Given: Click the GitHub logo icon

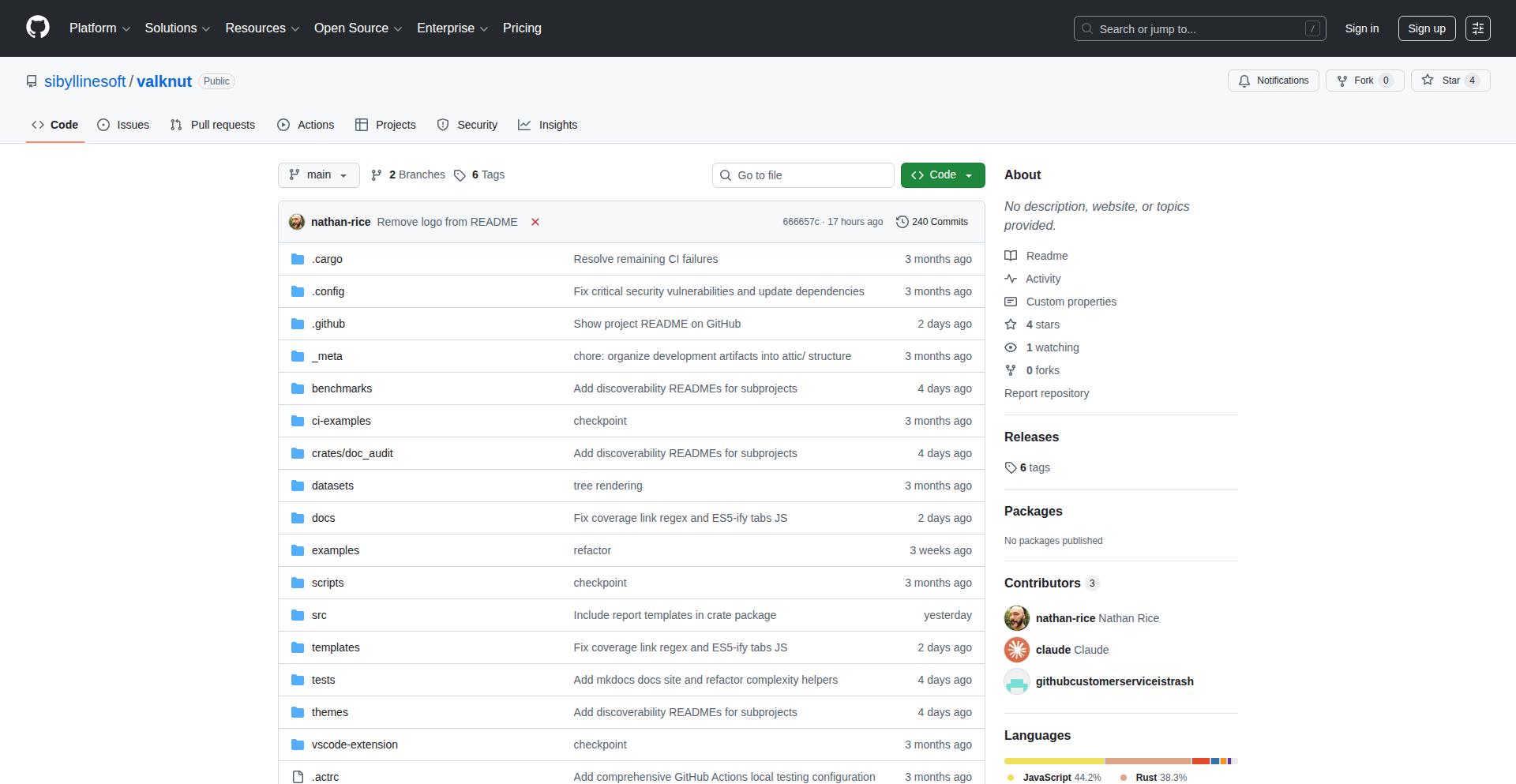Looking at the screenshot, I should [38, 28].
